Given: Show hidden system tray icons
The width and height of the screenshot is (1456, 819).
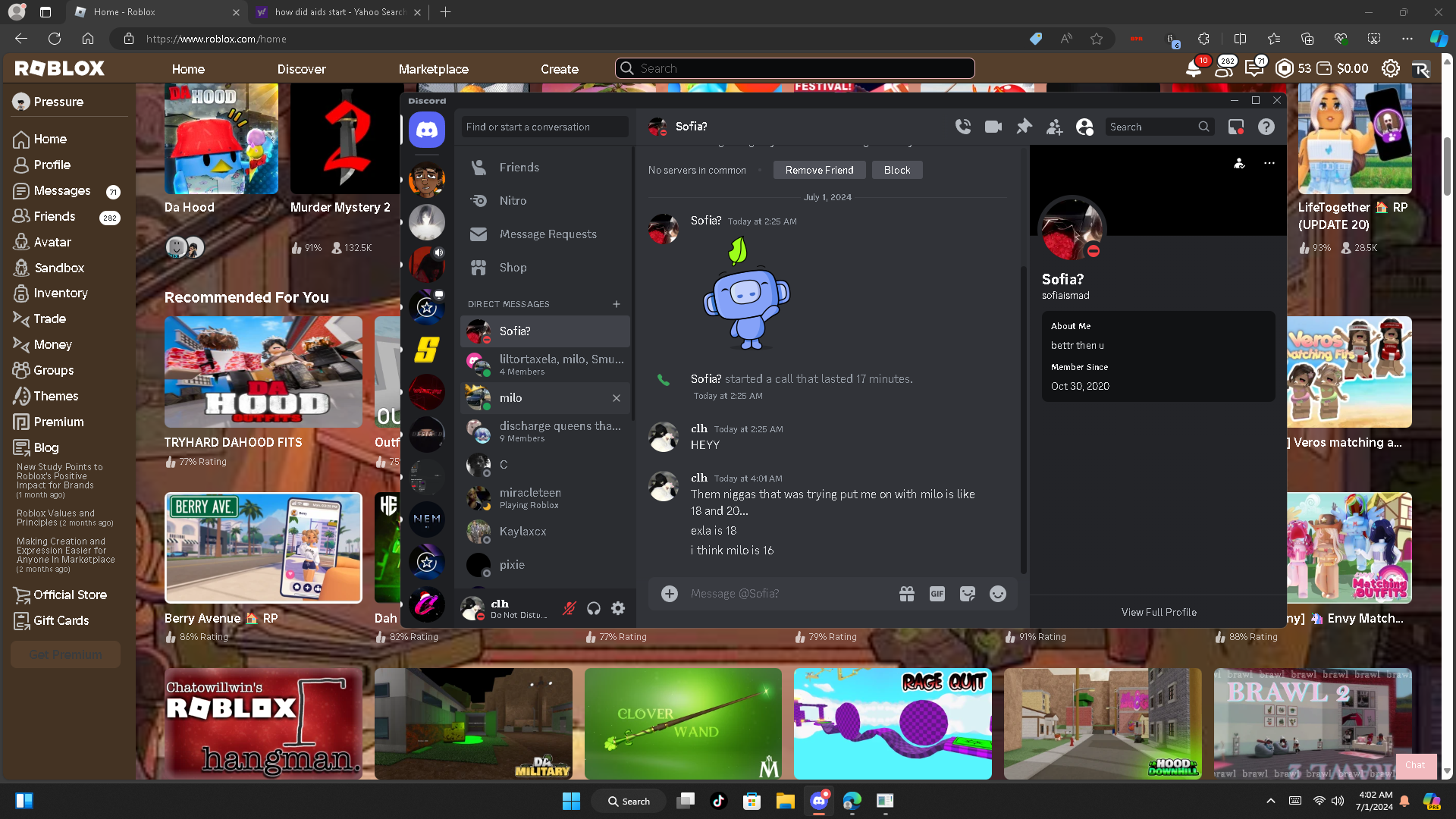Looking at the screenshot, I should pos(1271,801).
